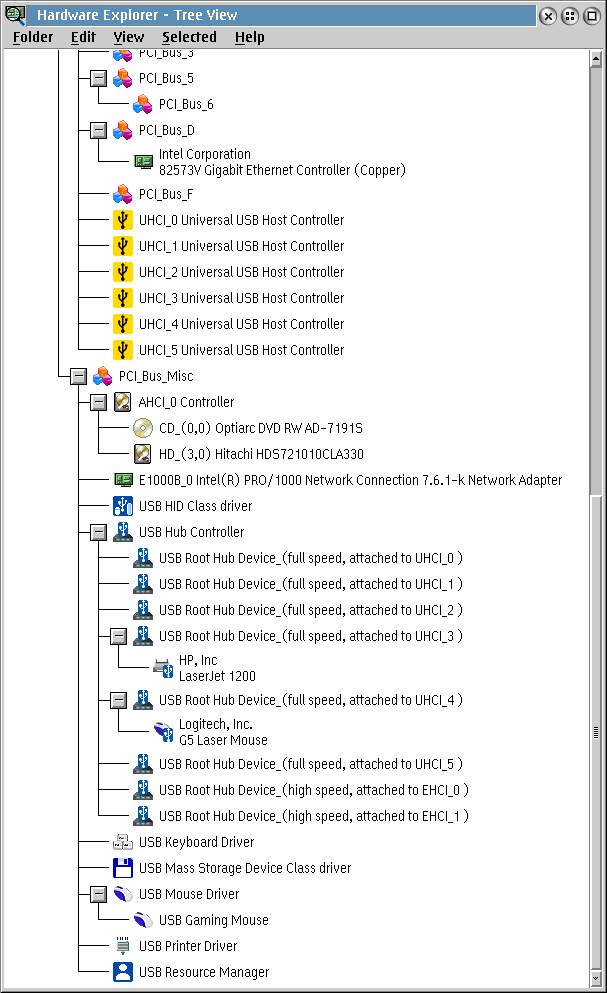
Task: Open the Help menu
Action: click(x=250, y=37)
